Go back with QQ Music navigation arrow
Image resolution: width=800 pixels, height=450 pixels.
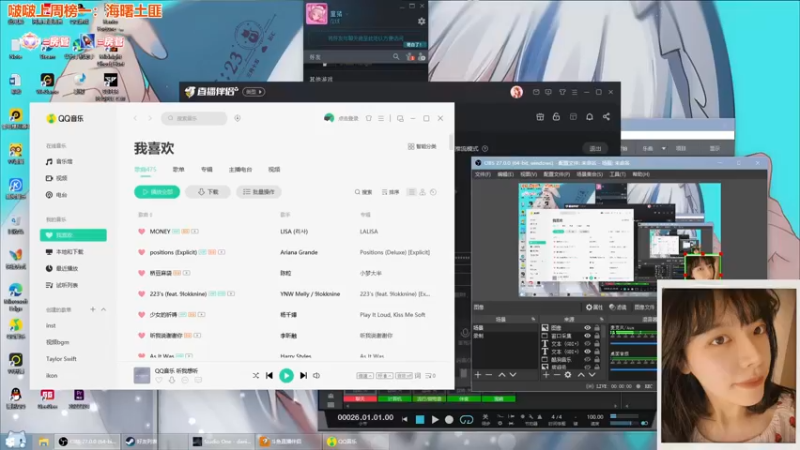pos(135,118)
